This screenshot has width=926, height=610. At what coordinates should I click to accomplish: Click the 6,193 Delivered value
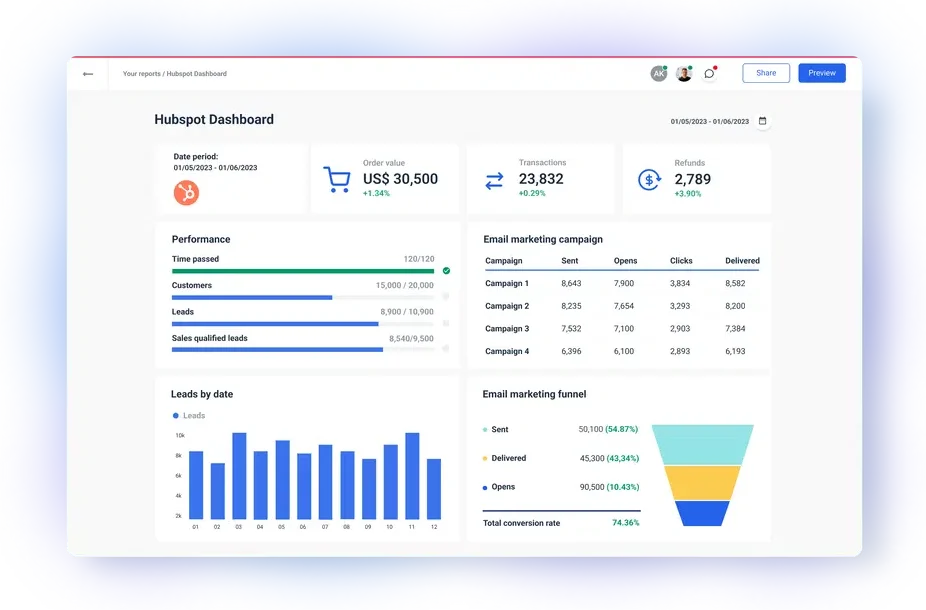pos(735,351)
